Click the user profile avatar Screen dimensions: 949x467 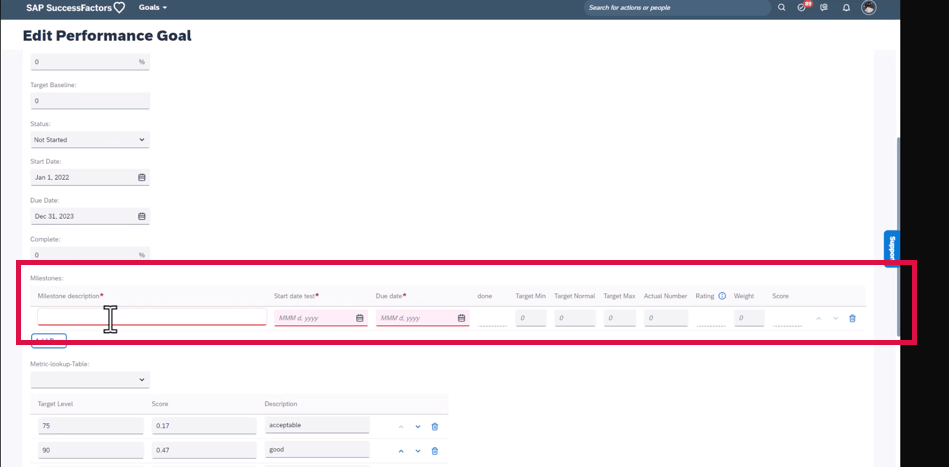[x=869, y=7]
